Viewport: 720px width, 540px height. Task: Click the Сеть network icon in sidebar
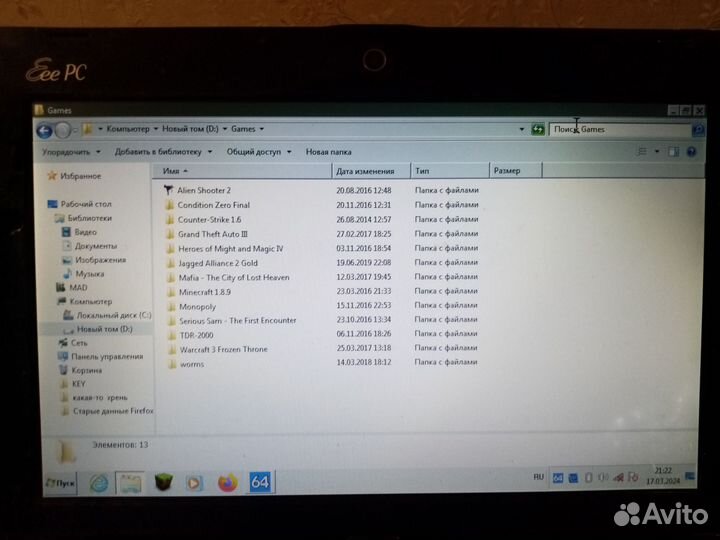pyautogui.click(x=63, y=343)
